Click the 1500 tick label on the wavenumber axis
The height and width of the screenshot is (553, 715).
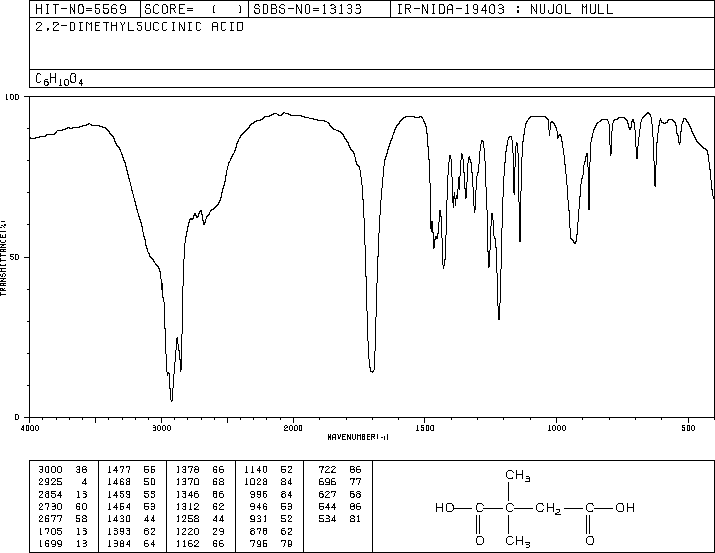(x=425, y=428)
